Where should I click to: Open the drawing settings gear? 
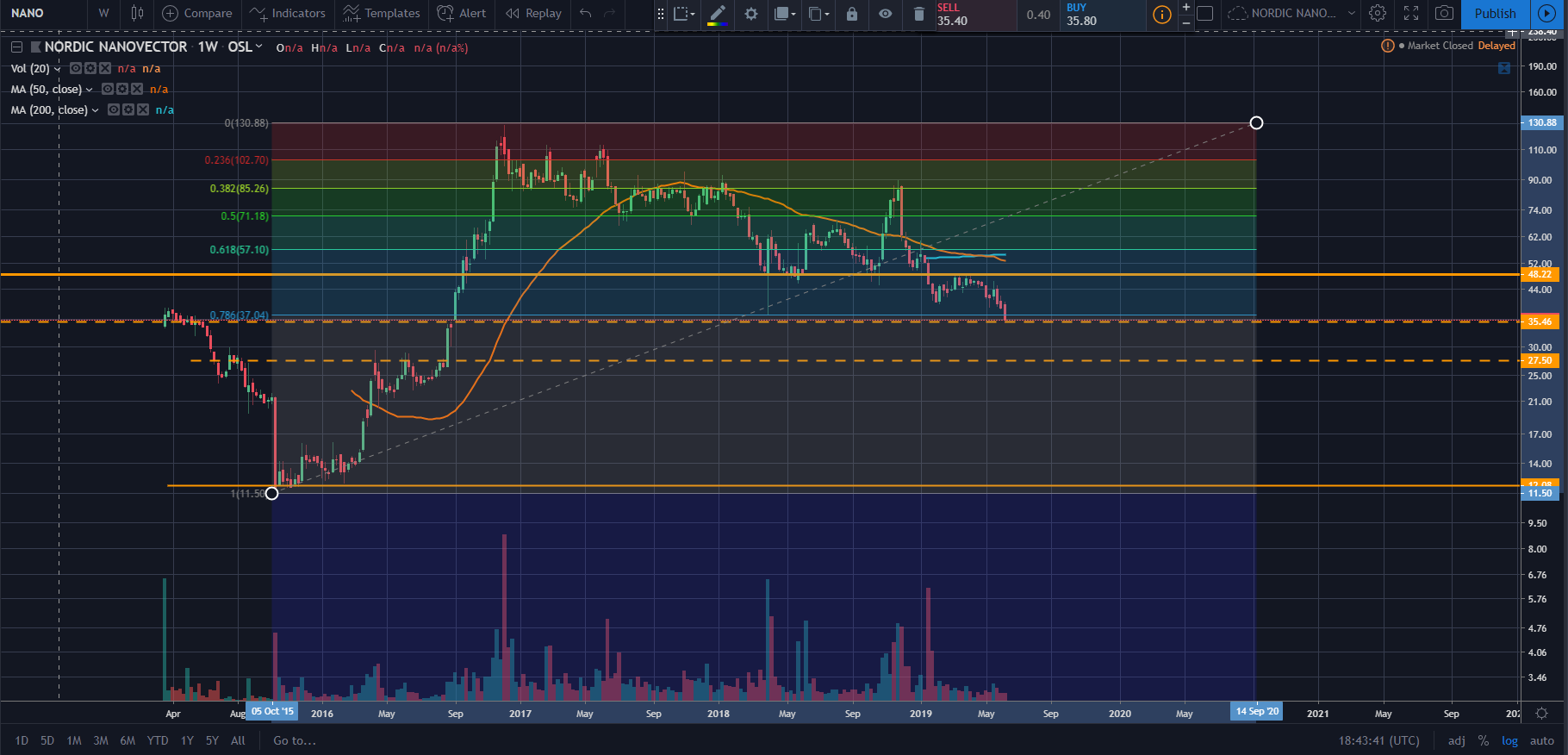pos(751,14)
